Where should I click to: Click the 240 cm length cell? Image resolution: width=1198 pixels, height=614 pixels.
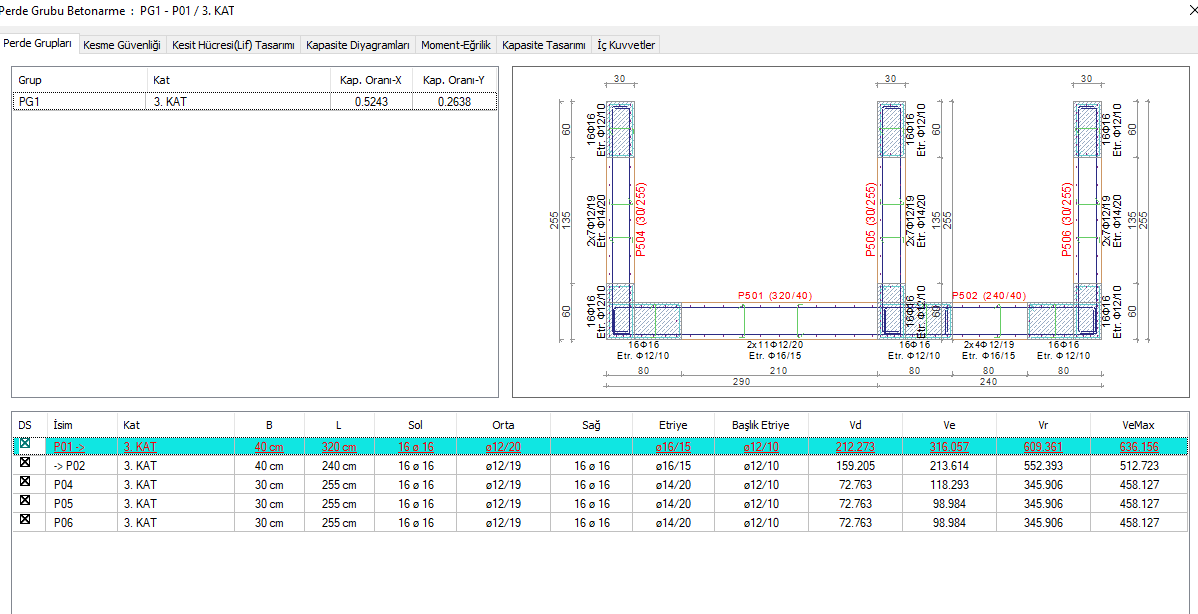tap(339, 464)
